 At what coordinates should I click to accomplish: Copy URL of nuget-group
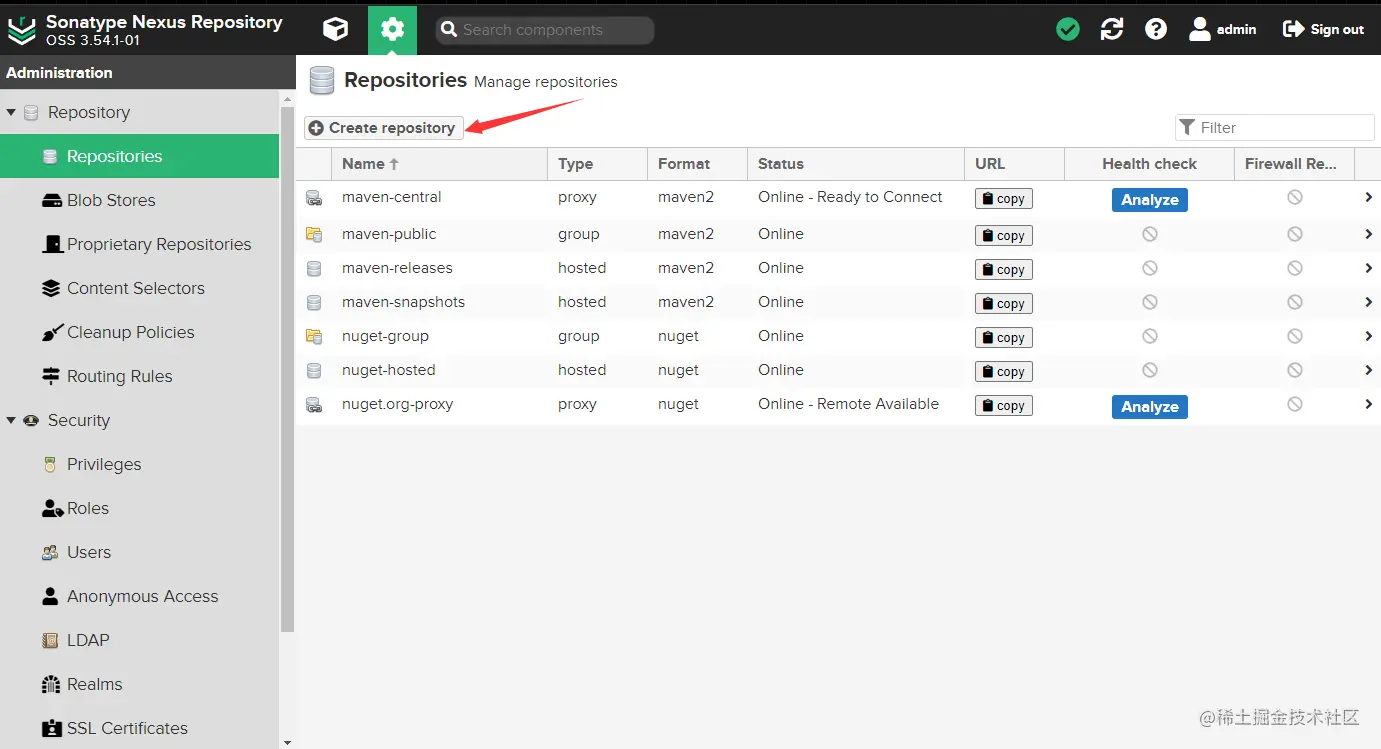point(1004,338)
